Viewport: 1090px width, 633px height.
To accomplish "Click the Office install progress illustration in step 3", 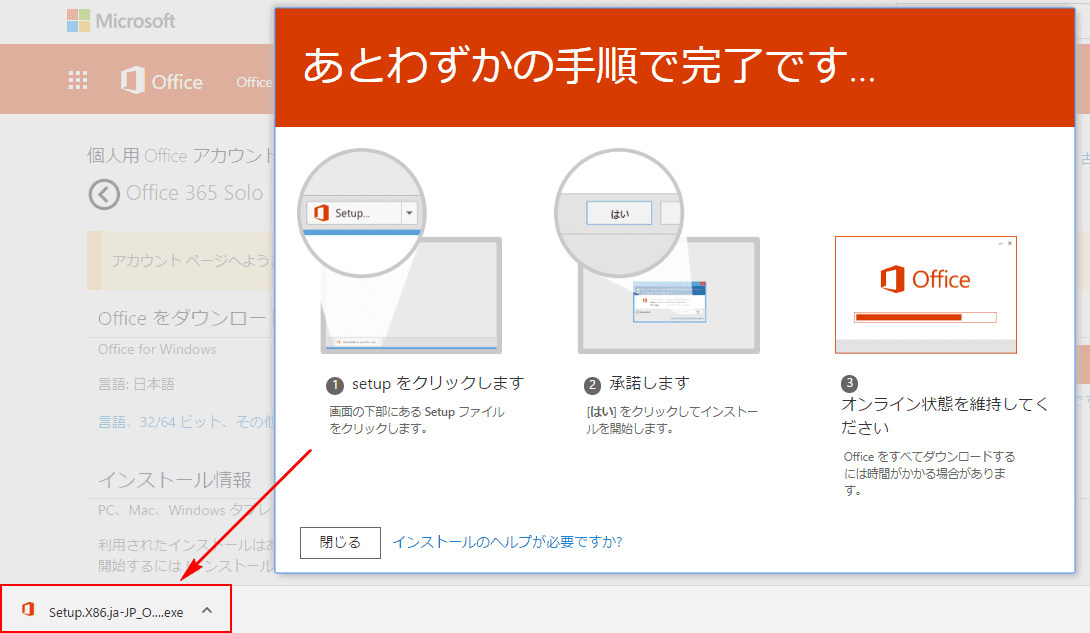I will click(926, 295).
